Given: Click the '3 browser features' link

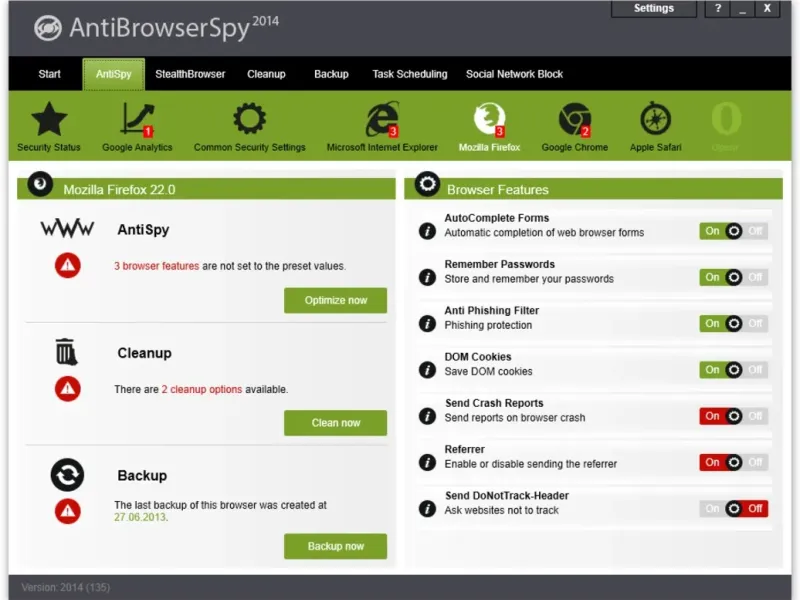Looking at the screenshot, I should coord(157,266).
